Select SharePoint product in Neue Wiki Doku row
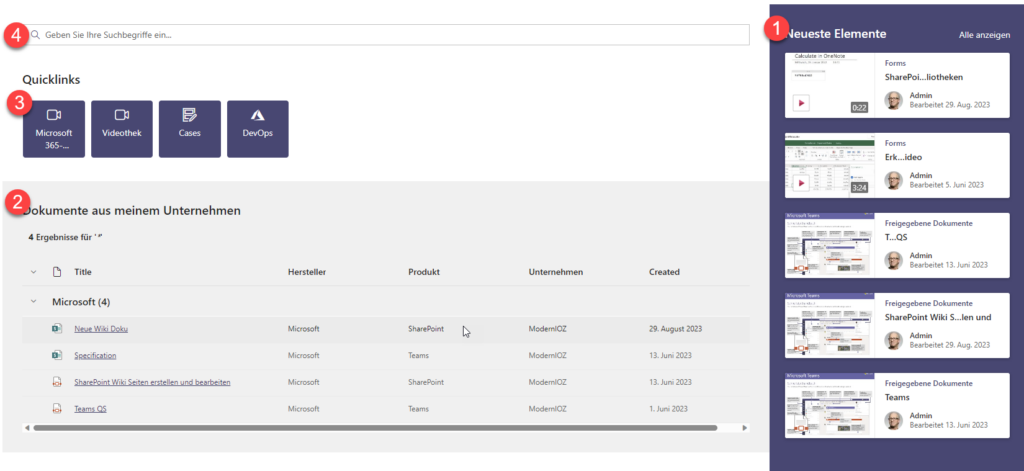The height and width of the screenshot is (471, 1024). 426,329
